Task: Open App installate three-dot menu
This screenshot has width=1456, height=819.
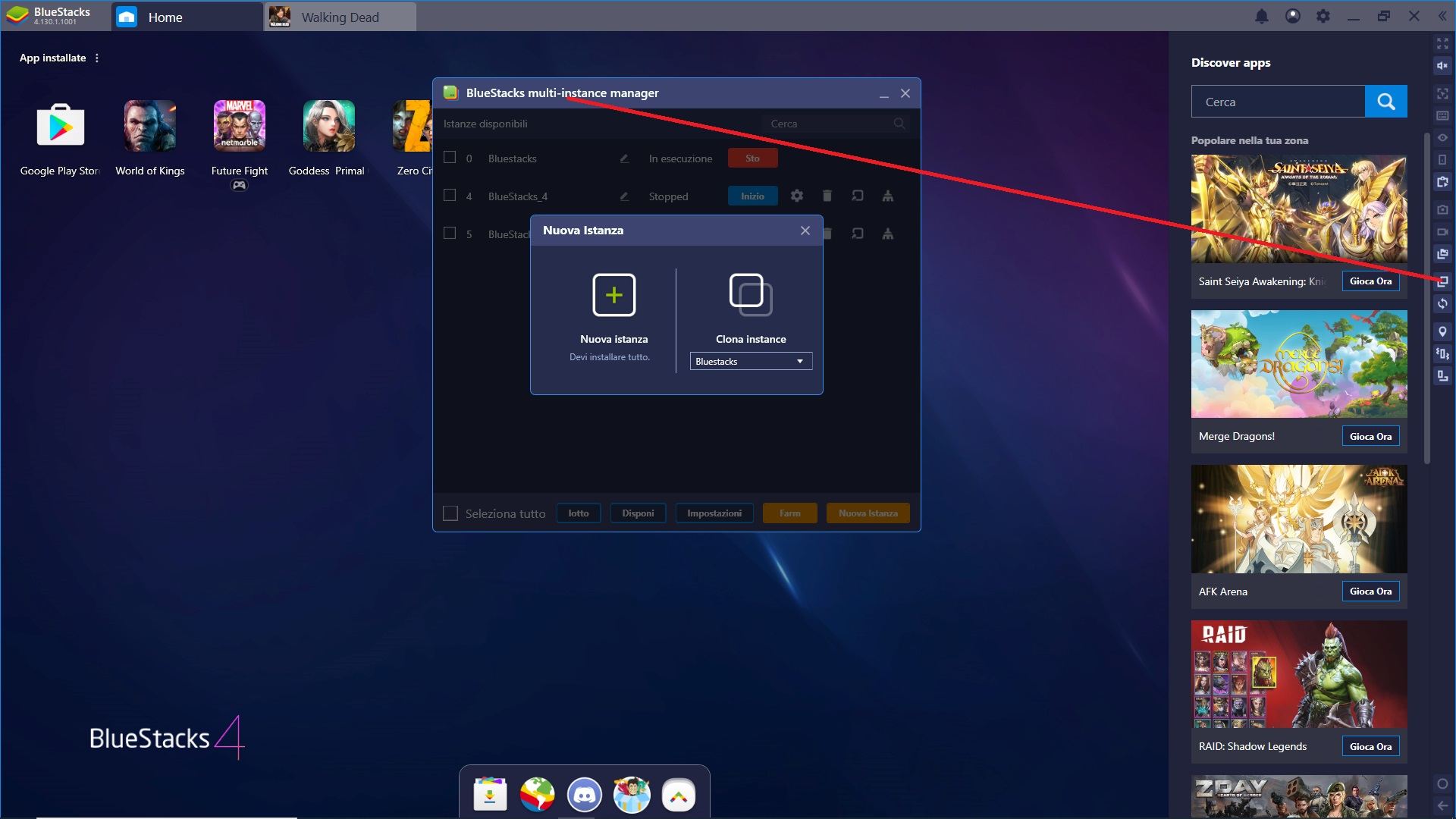Action: point(97,58)
